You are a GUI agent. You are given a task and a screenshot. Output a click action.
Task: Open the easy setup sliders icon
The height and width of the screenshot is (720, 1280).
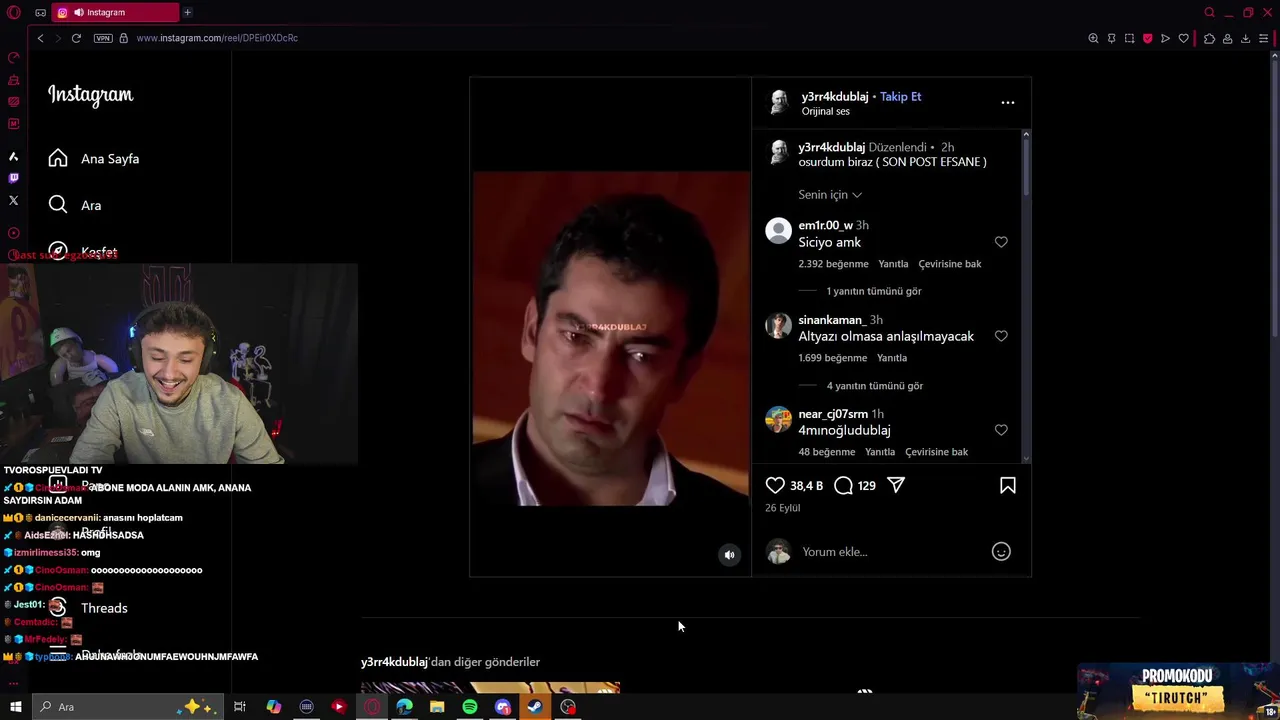point(1264,38)
